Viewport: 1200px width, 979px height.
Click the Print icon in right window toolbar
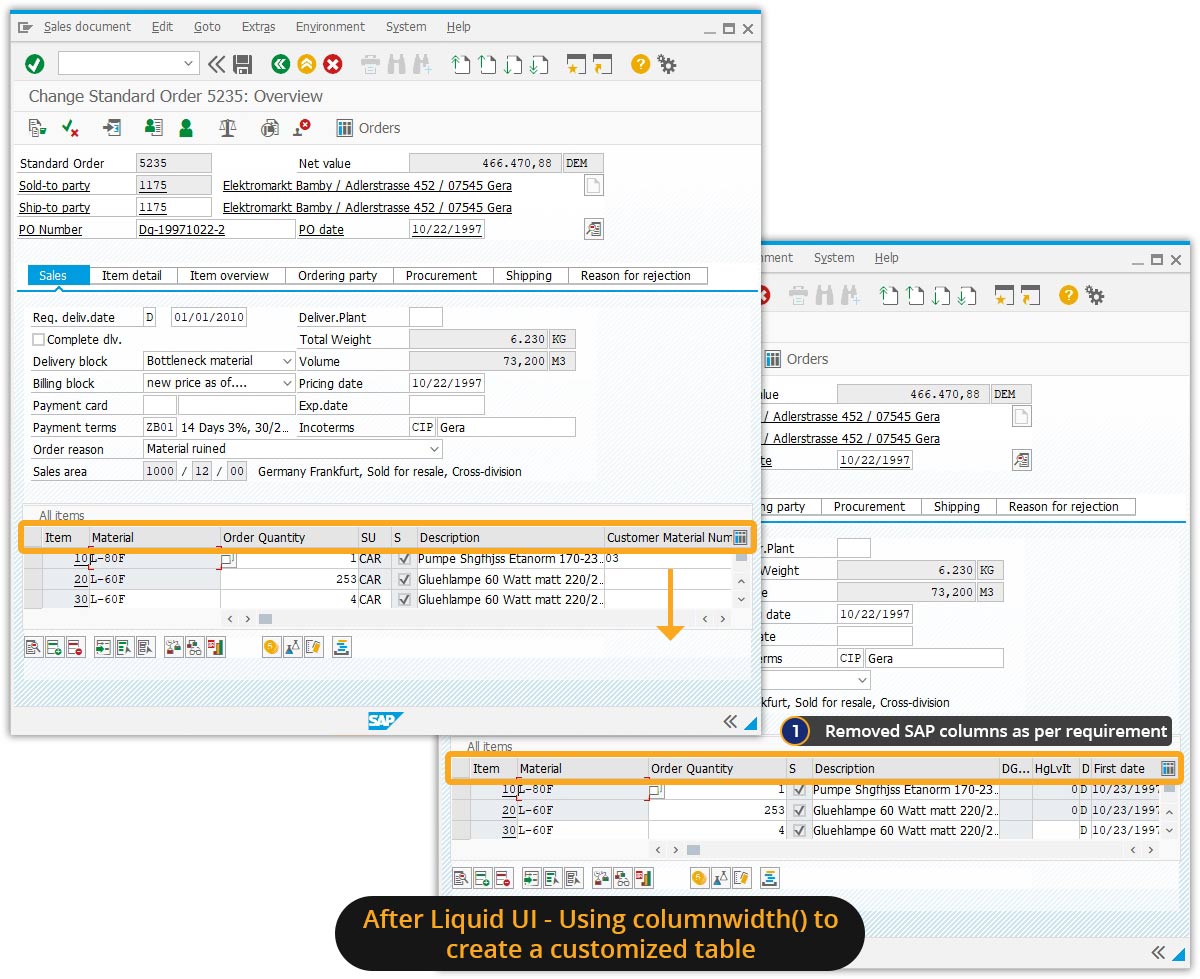tap(798, 296)
